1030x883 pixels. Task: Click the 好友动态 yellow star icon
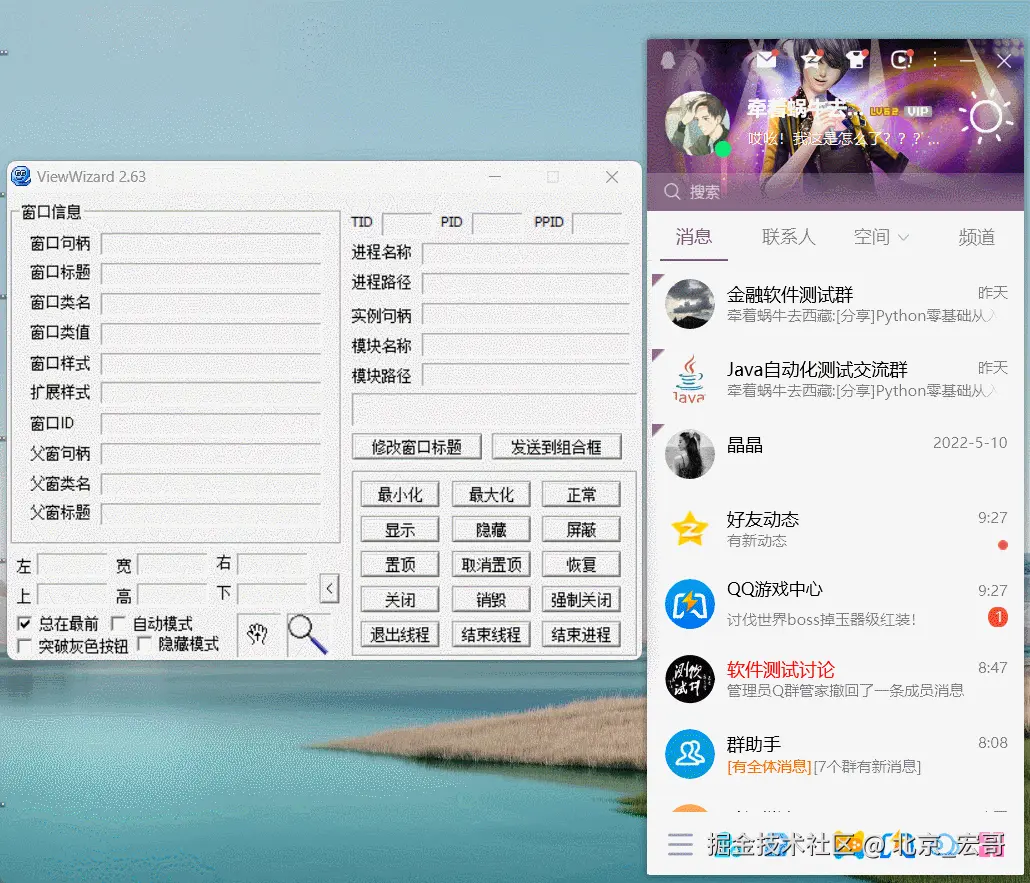[690, 529]
